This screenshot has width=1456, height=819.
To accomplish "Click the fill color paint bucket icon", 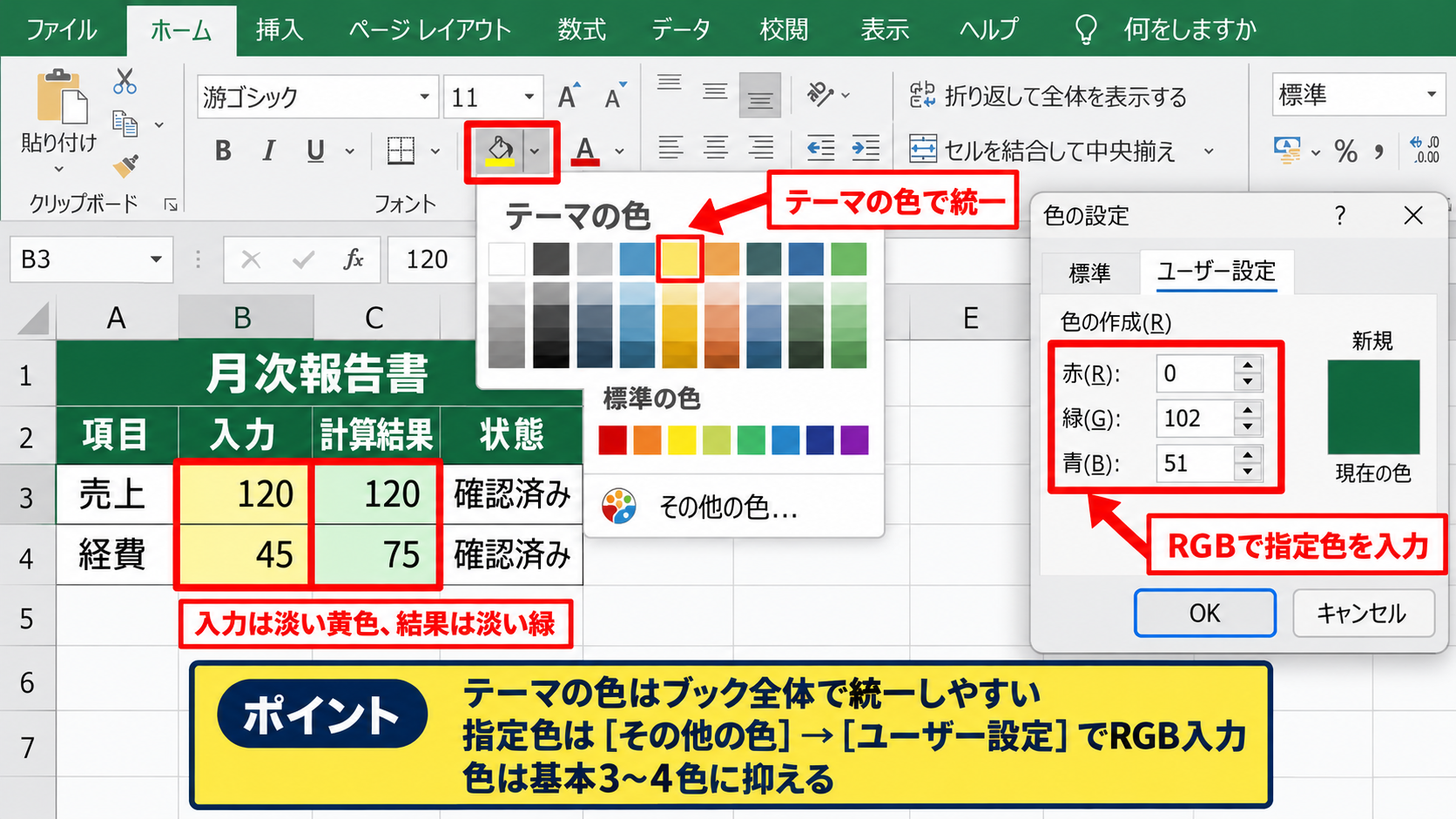I will [x=500, y=151].
